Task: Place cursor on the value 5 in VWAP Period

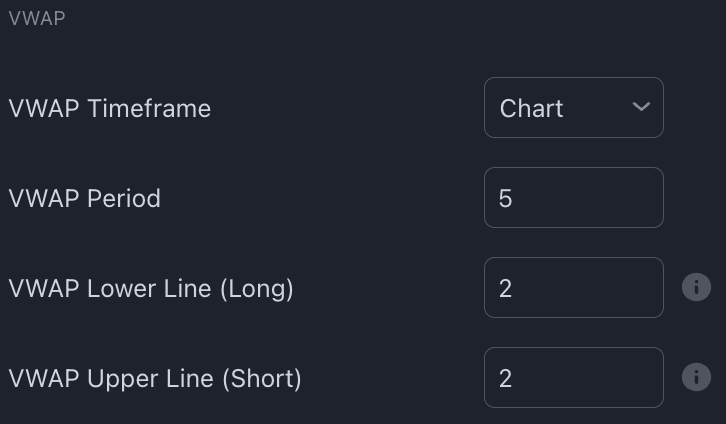Action: click(505, 198)
